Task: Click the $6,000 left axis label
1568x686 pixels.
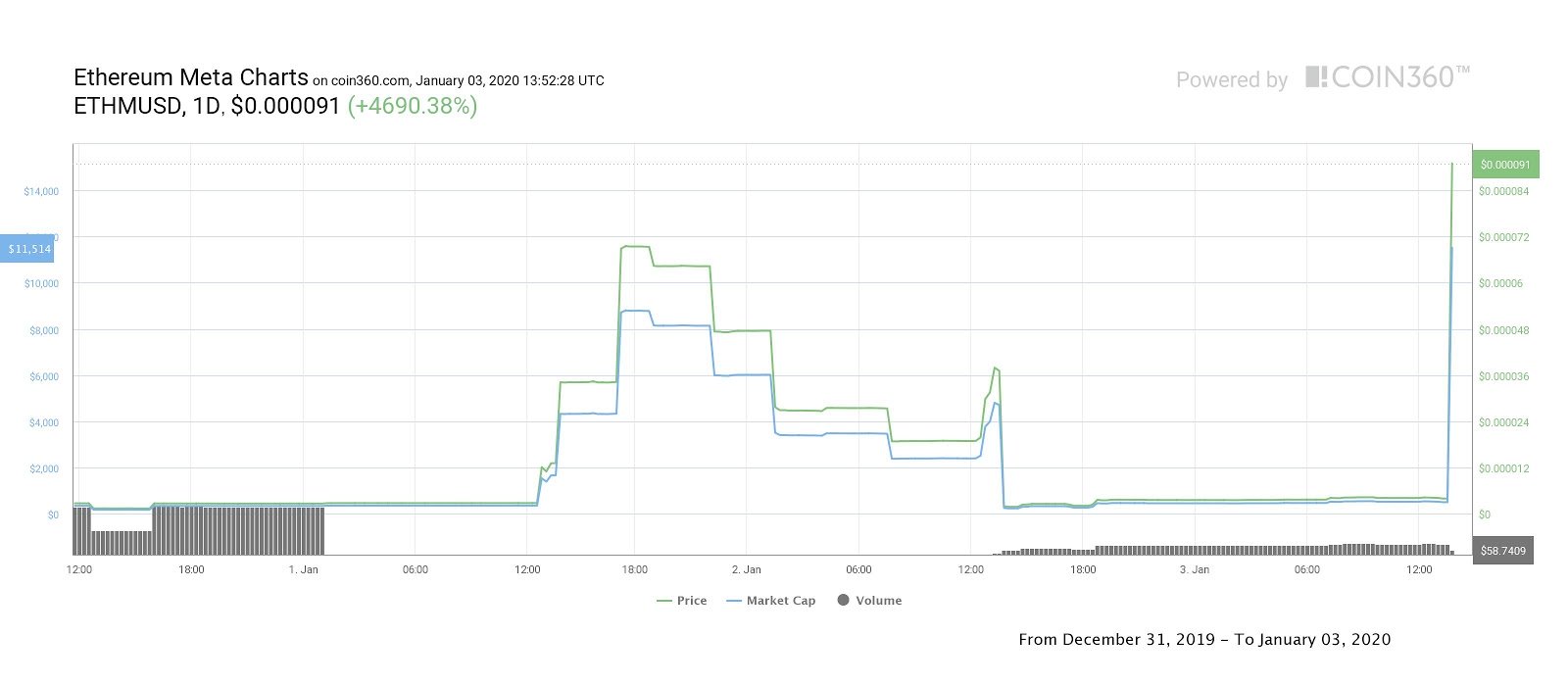Action: [43, 377]
